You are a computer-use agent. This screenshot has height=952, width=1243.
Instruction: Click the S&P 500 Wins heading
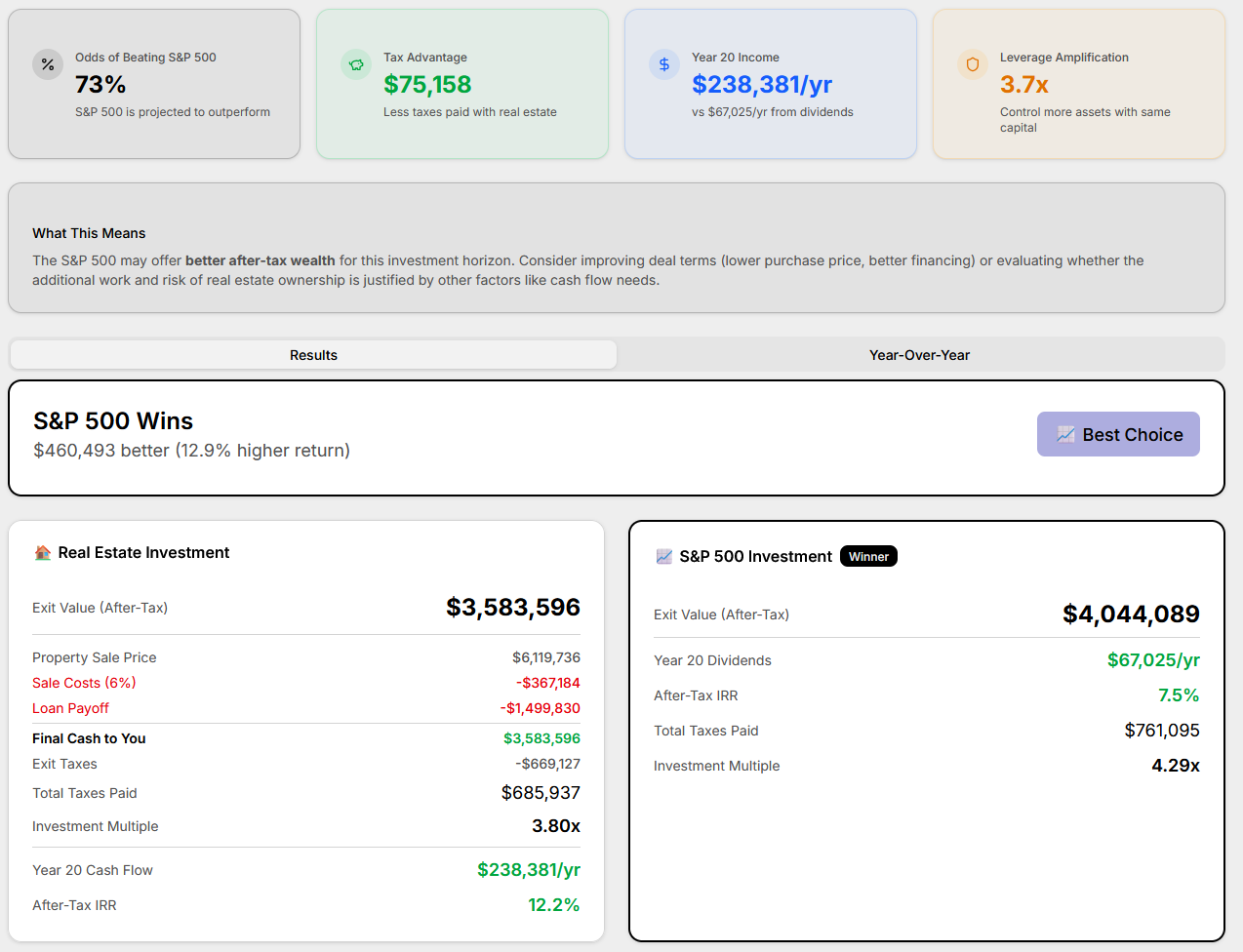[x=113, y=421]
